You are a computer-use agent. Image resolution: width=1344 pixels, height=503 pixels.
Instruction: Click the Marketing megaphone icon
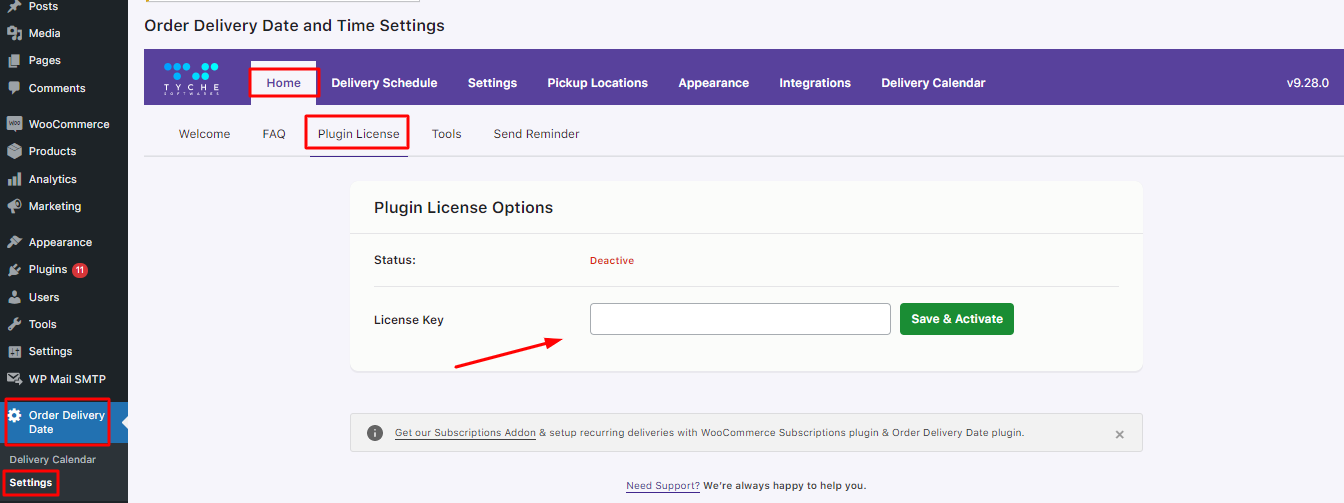pyautogui.click(x=14, y=206)
